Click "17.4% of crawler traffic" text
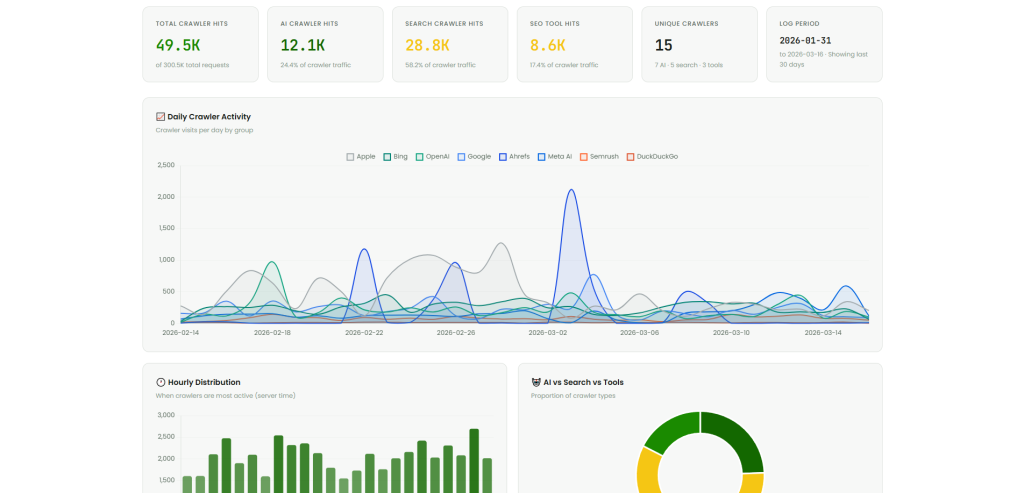Image resolution: width=1024 pixels, height=493 pixels. [x=564, y=65]
